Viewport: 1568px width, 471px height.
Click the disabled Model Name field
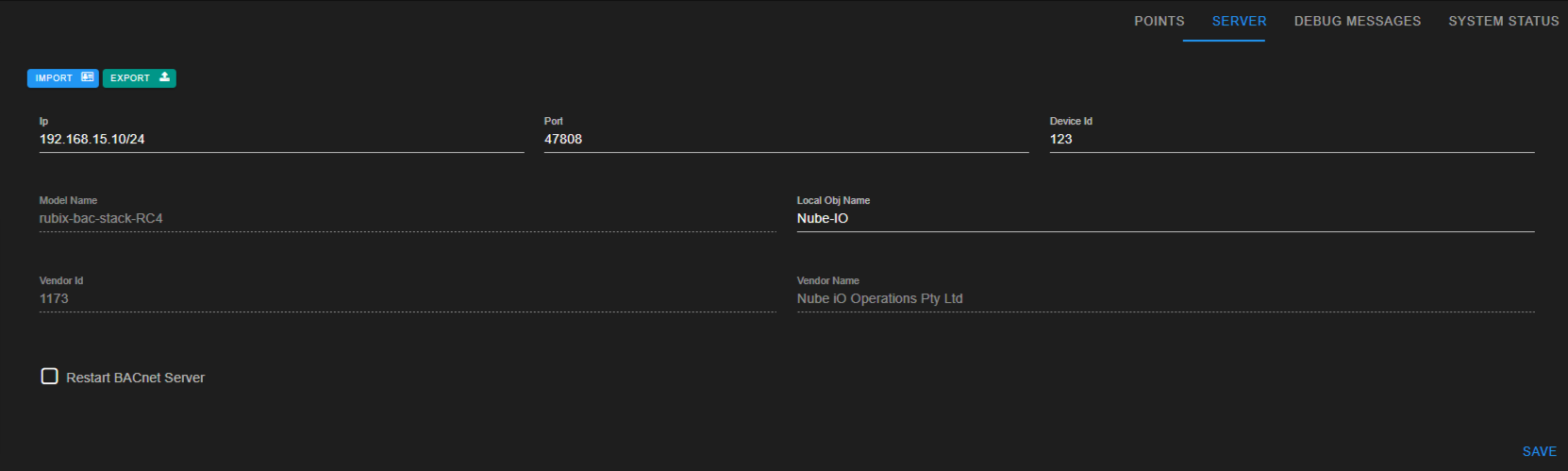408,218
